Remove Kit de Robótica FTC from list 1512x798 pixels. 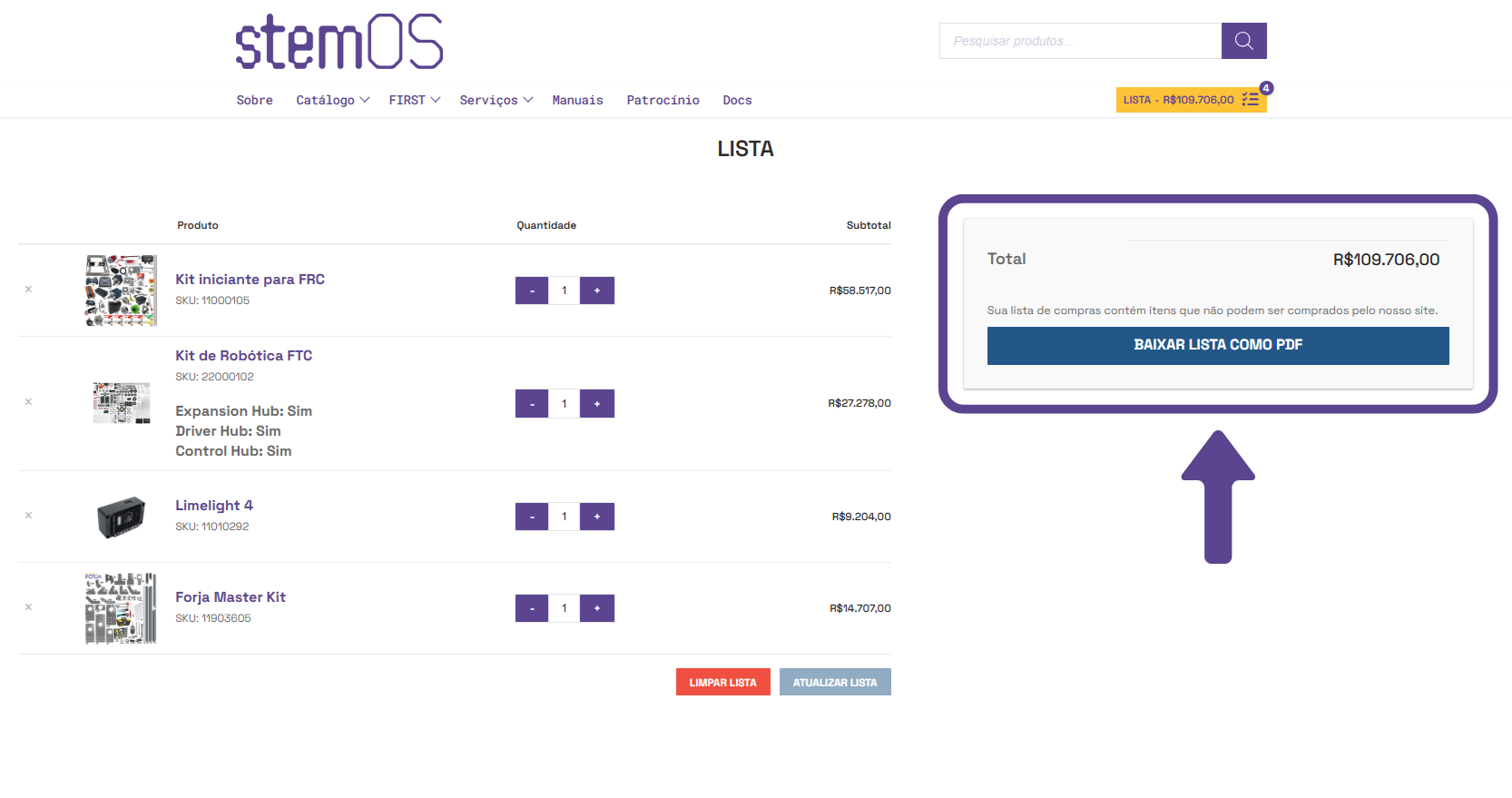tap(28, 402)
